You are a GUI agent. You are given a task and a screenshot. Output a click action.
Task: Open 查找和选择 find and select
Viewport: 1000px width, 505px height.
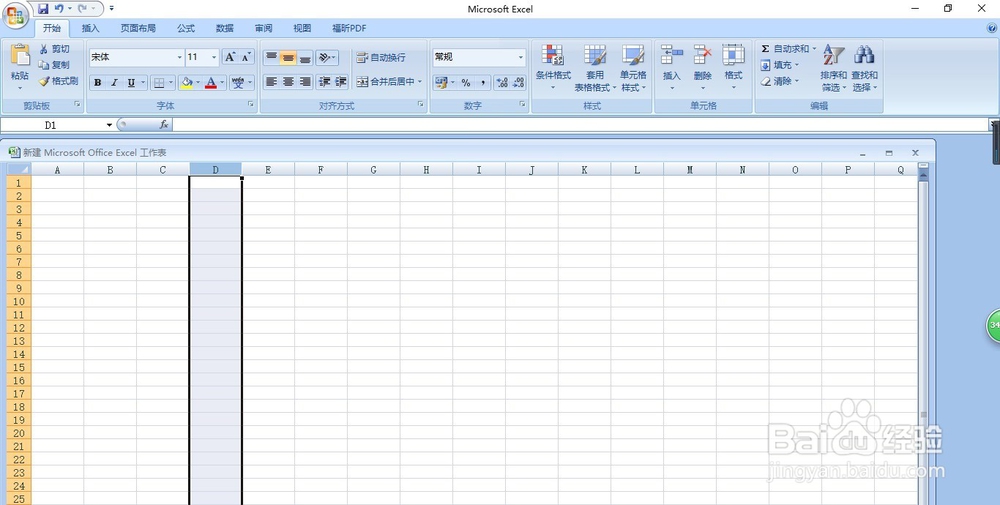pos(864,68)
